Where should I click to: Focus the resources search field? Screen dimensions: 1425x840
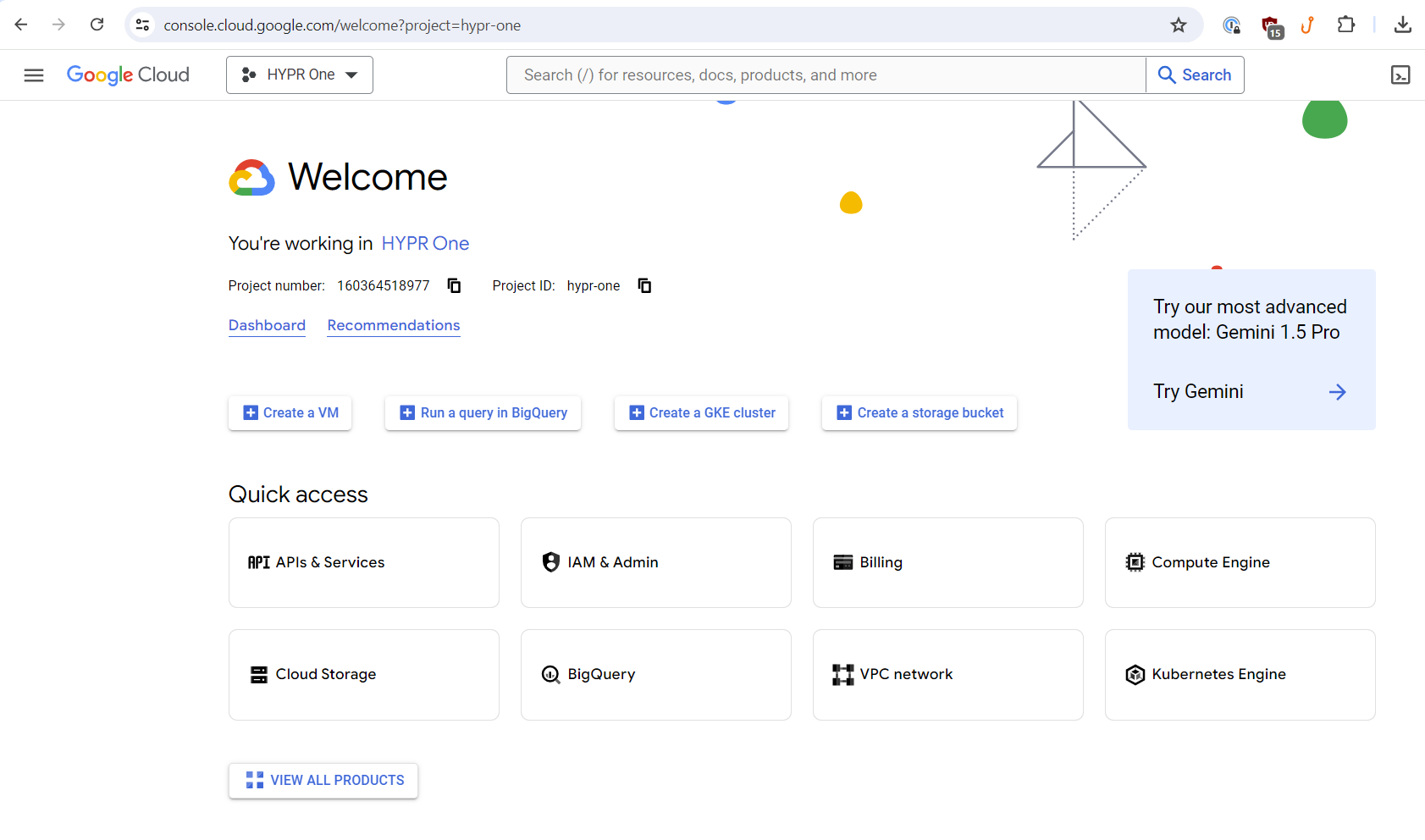(826, 75)
